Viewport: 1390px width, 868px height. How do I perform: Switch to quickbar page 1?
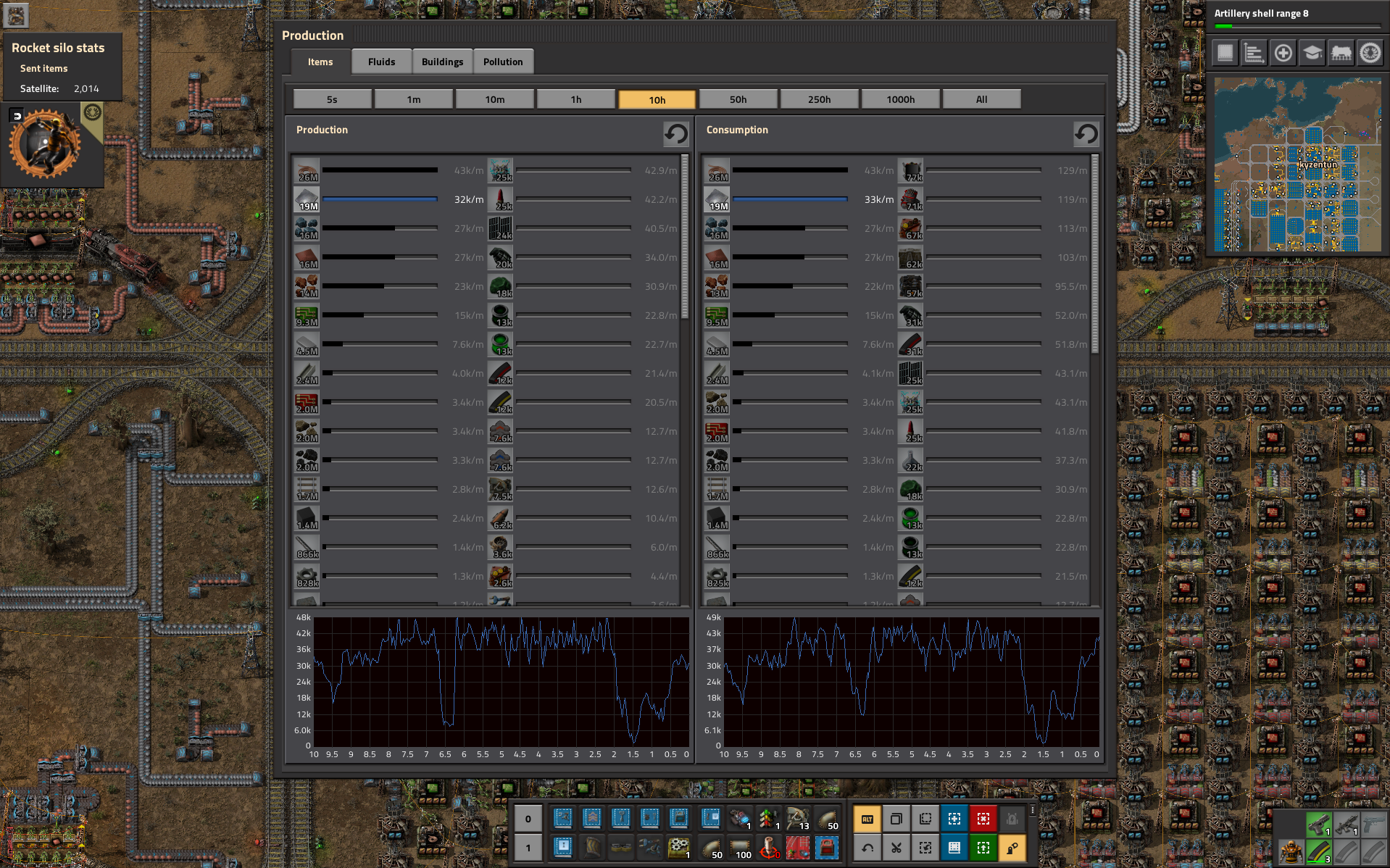pyautogui.click(x=528, y=847)
